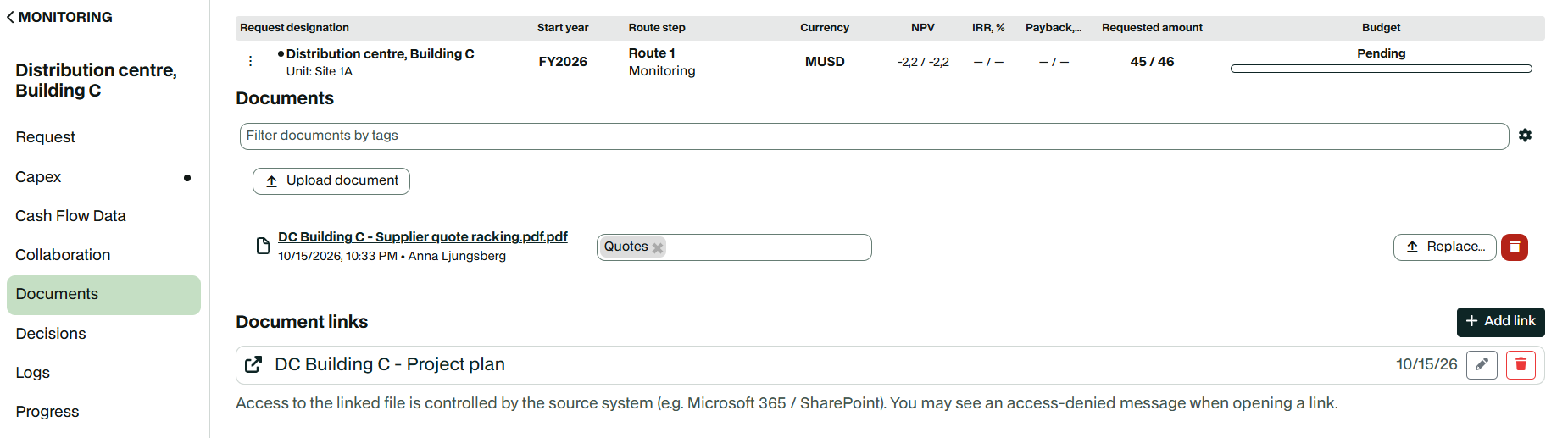Open the three-dot row menu
This screenshot has height=438, width=1568.
[250, 61]
